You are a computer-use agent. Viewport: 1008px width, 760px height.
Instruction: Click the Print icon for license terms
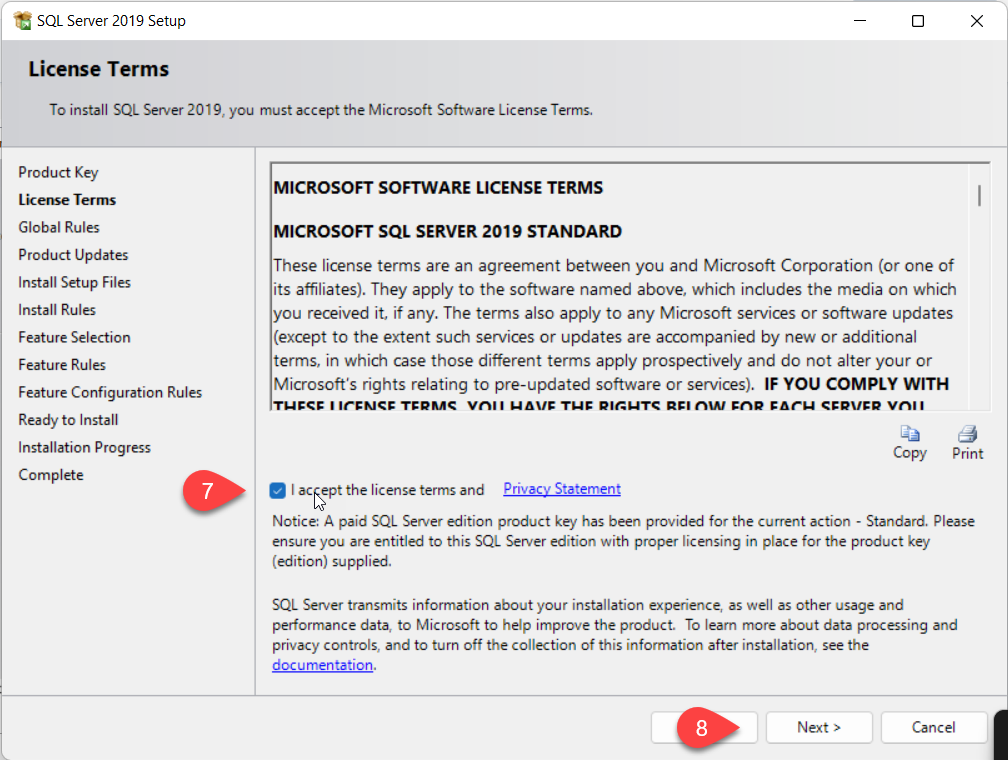(x=968, y=433)
